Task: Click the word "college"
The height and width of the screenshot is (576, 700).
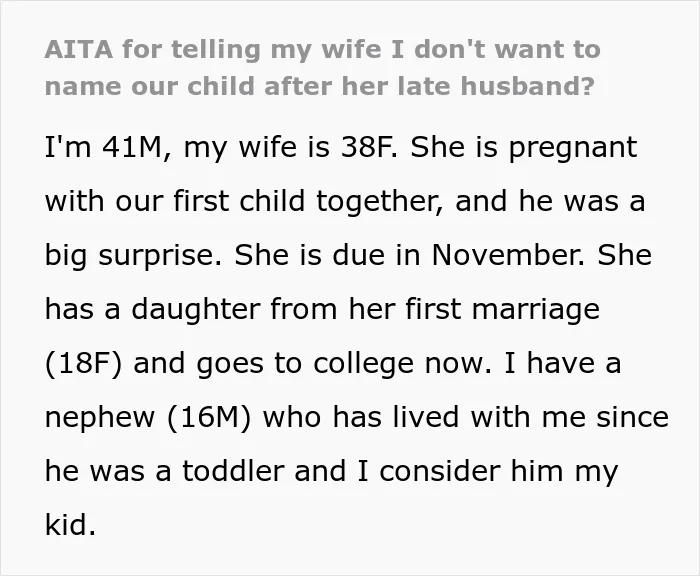Action: pyautogui.click(x=363, y=364)
